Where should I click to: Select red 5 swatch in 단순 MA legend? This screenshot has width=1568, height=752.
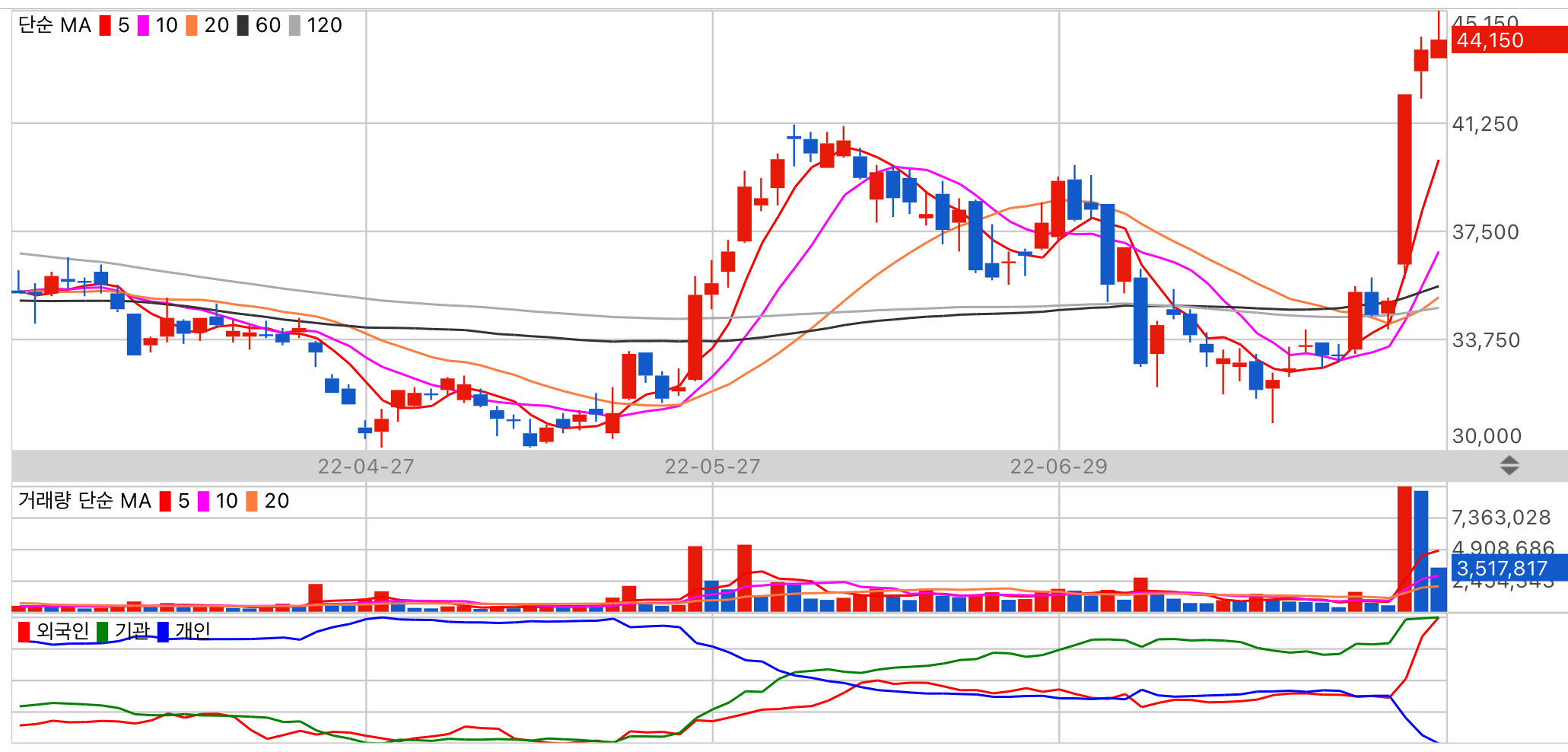(105, 26)
